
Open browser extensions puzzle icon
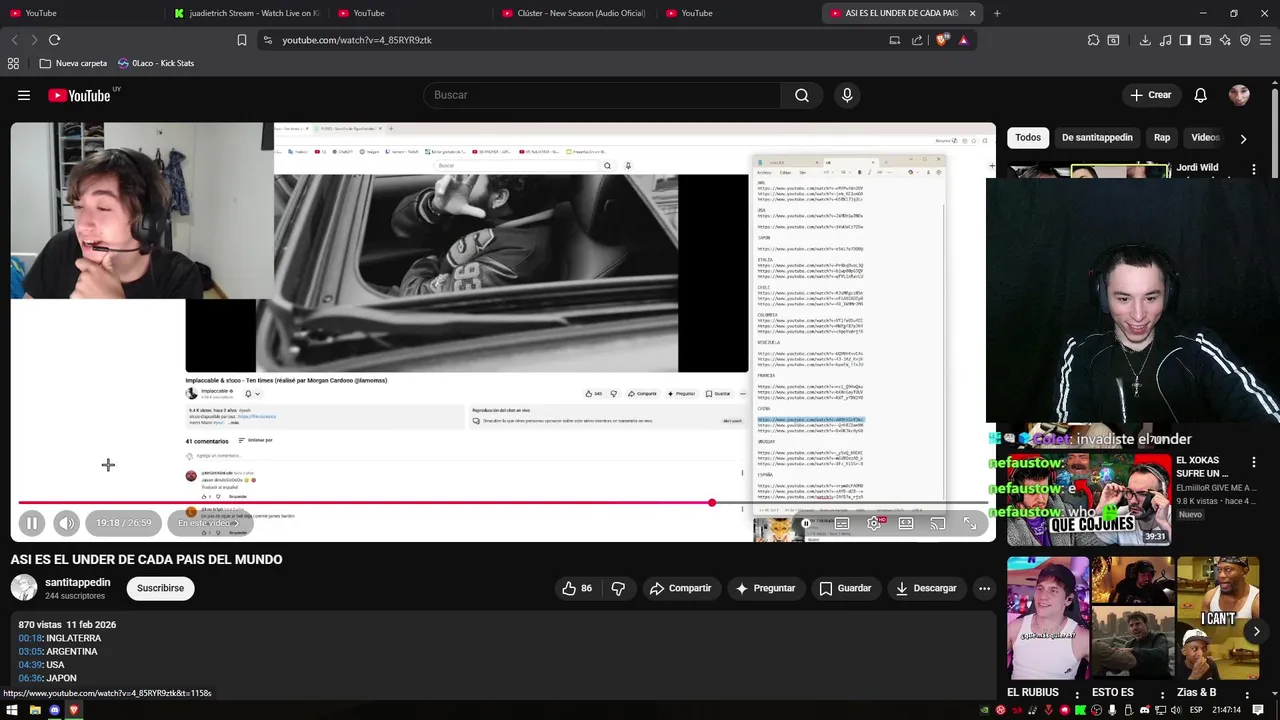tap(1093, 40)
